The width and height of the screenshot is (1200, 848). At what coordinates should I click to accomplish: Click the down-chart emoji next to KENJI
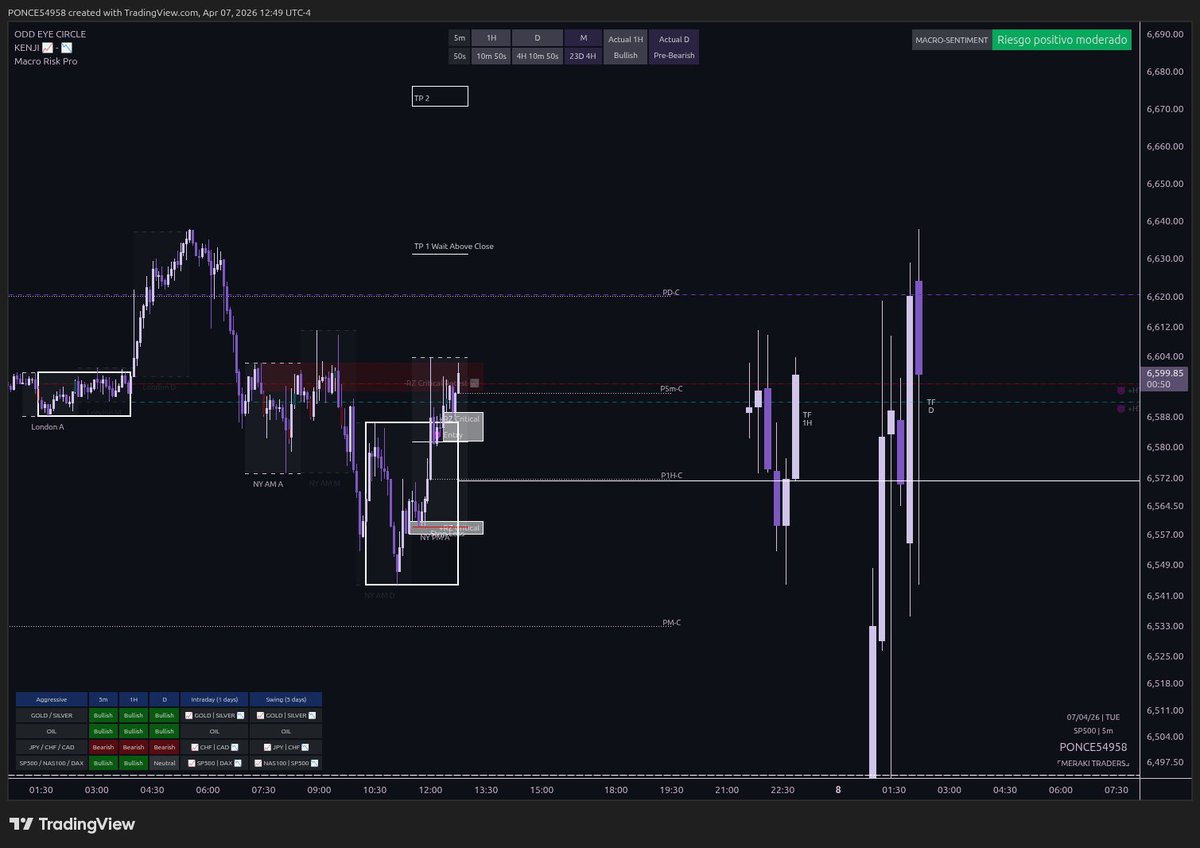(67, 48)
